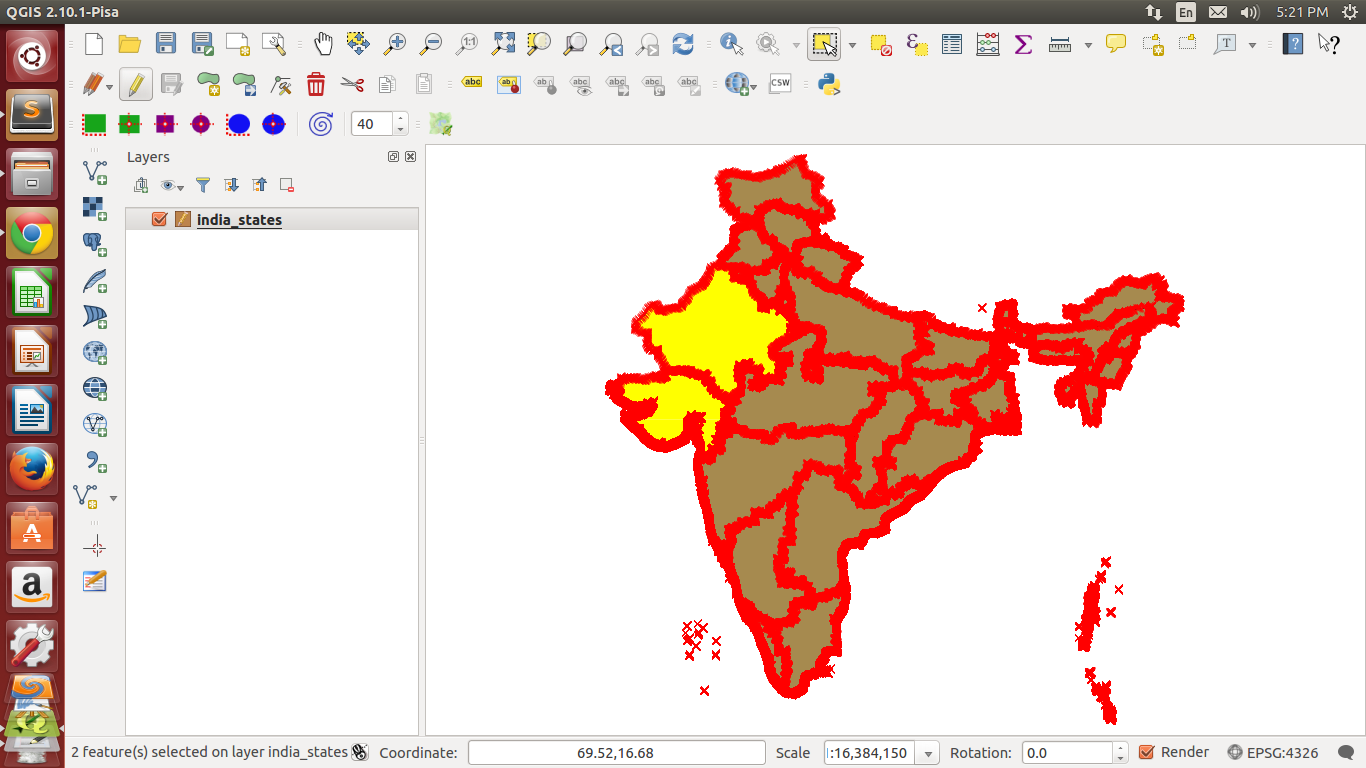Image resolution: width=1366 pixels, height=768 pixels.
Task: Toggle select features rectangle tool
Action: tap(824, 44)
